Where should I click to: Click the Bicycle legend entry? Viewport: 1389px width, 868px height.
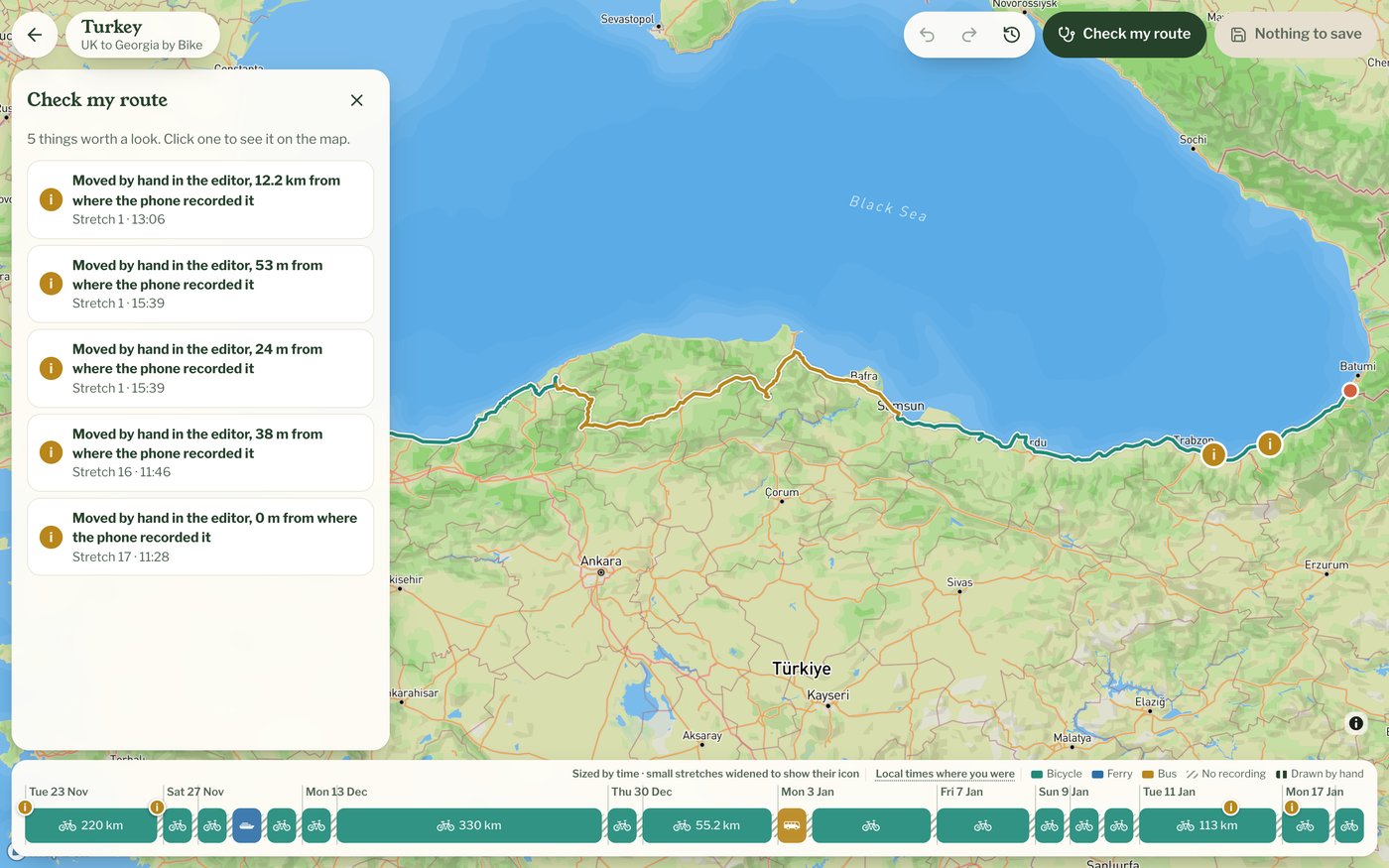[x=1057, y=774]
